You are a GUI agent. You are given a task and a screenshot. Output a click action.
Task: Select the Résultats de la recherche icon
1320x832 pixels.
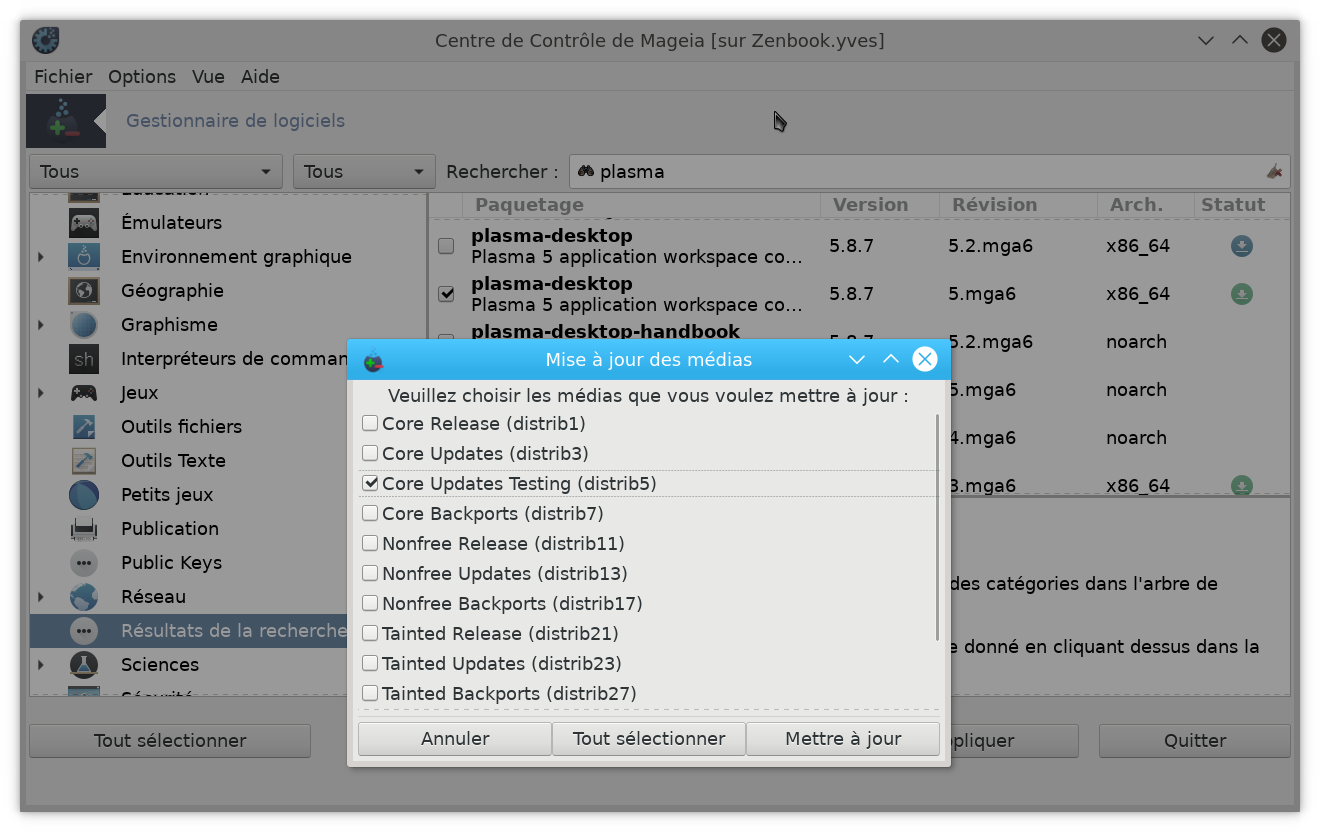click(x=84, y=630)
